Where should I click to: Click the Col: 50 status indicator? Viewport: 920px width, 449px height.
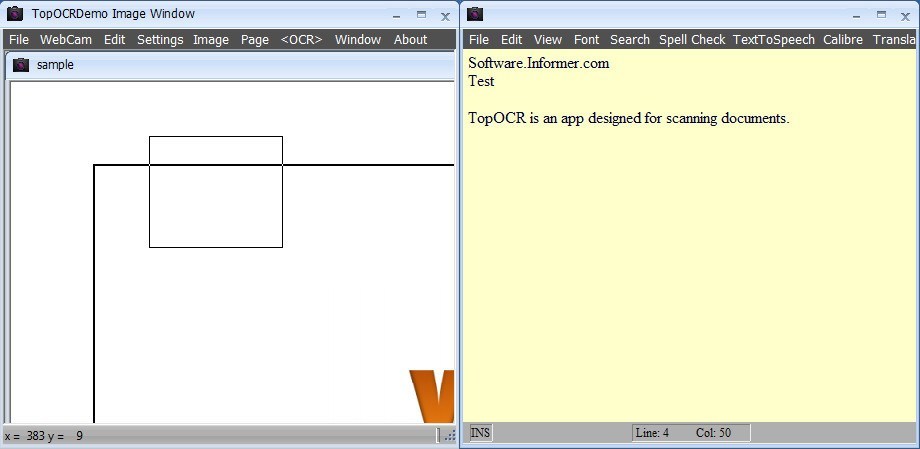[713, 433]
